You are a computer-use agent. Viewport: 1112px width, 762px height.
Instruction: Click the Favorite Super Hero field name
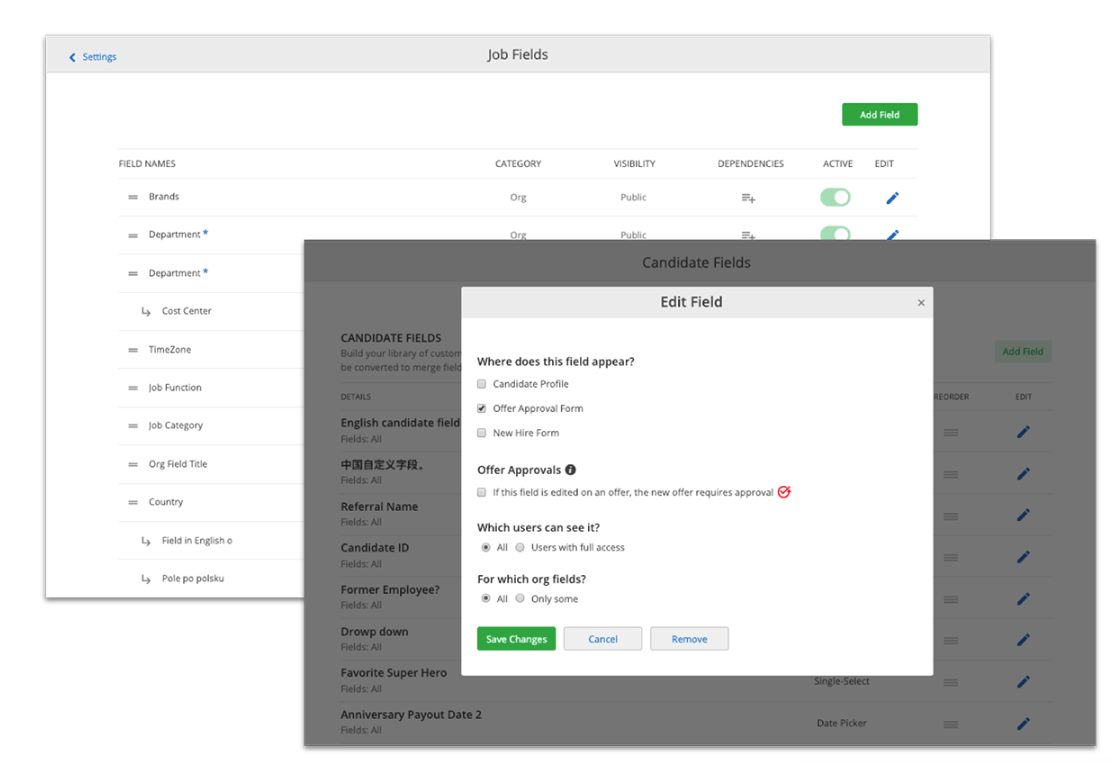pos(394,673)
